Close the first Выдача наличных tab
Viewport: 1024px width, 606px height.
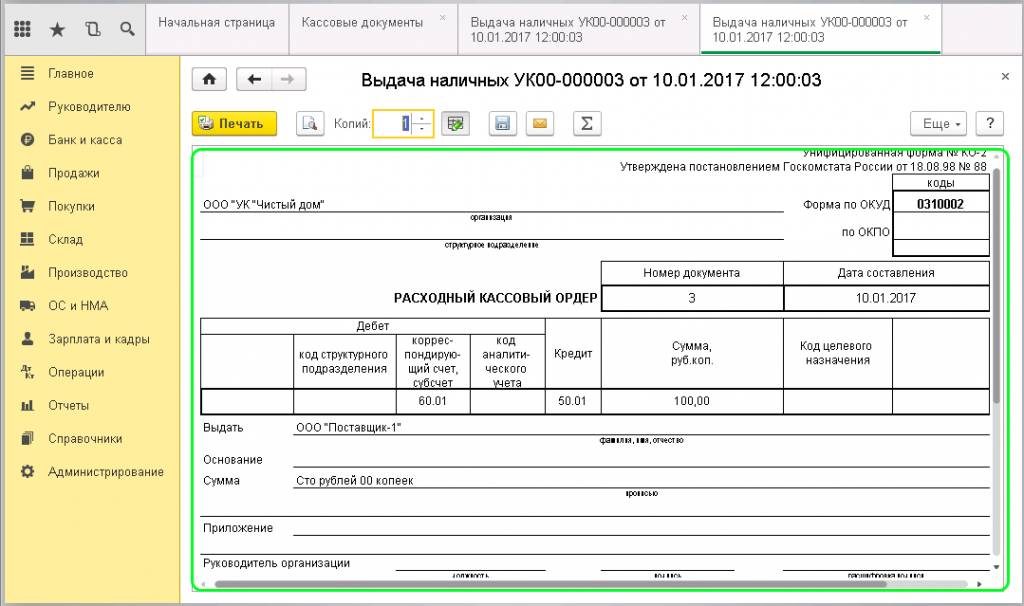684,18
